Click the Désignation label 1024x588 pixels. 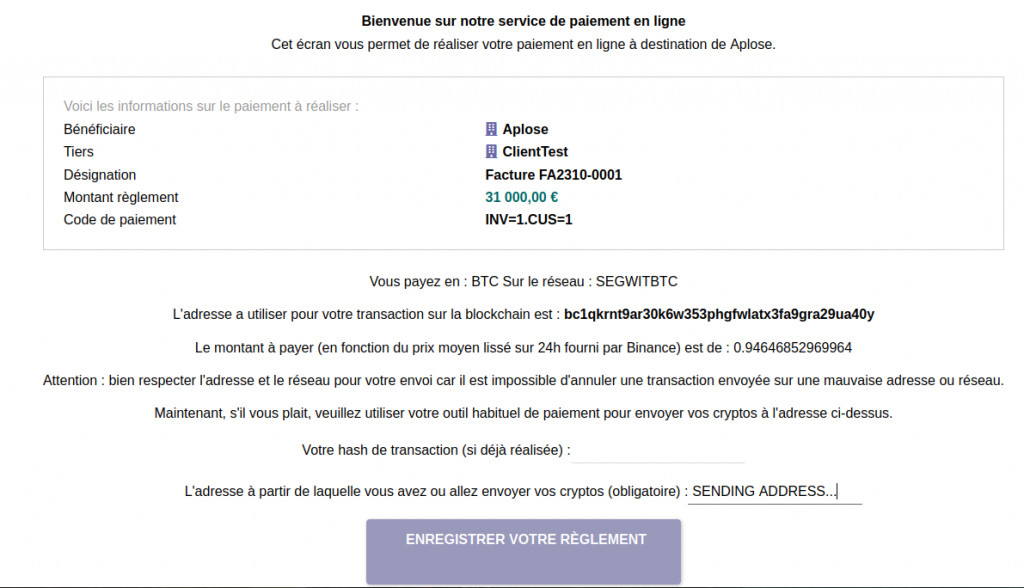click(x=100, y=175)
